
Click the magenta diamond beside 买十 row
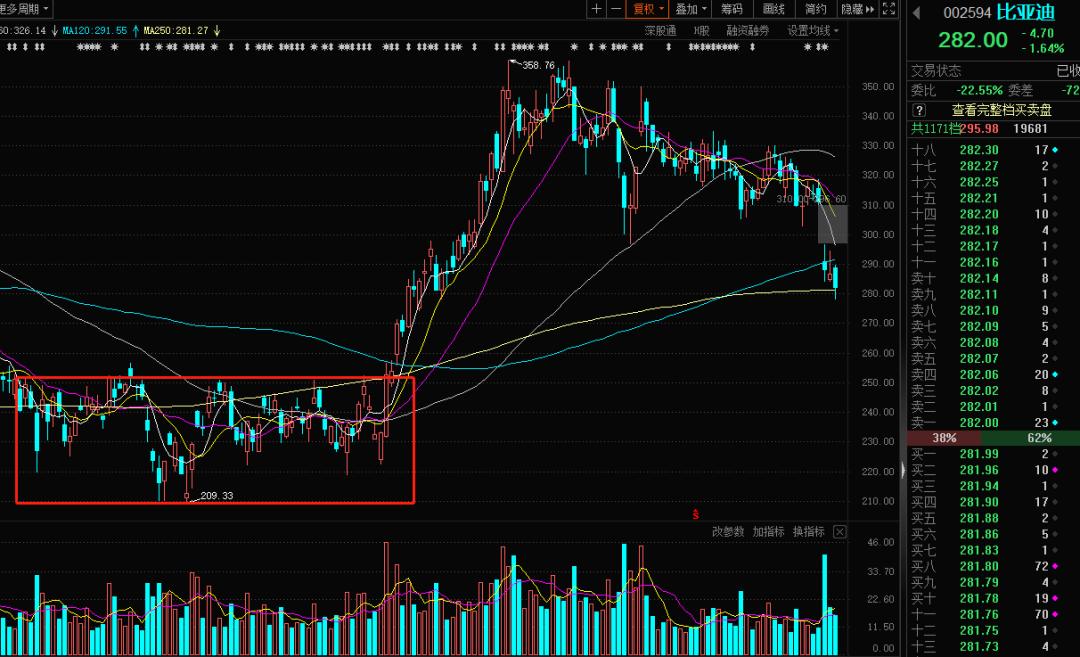click(x=1055, y=598)
